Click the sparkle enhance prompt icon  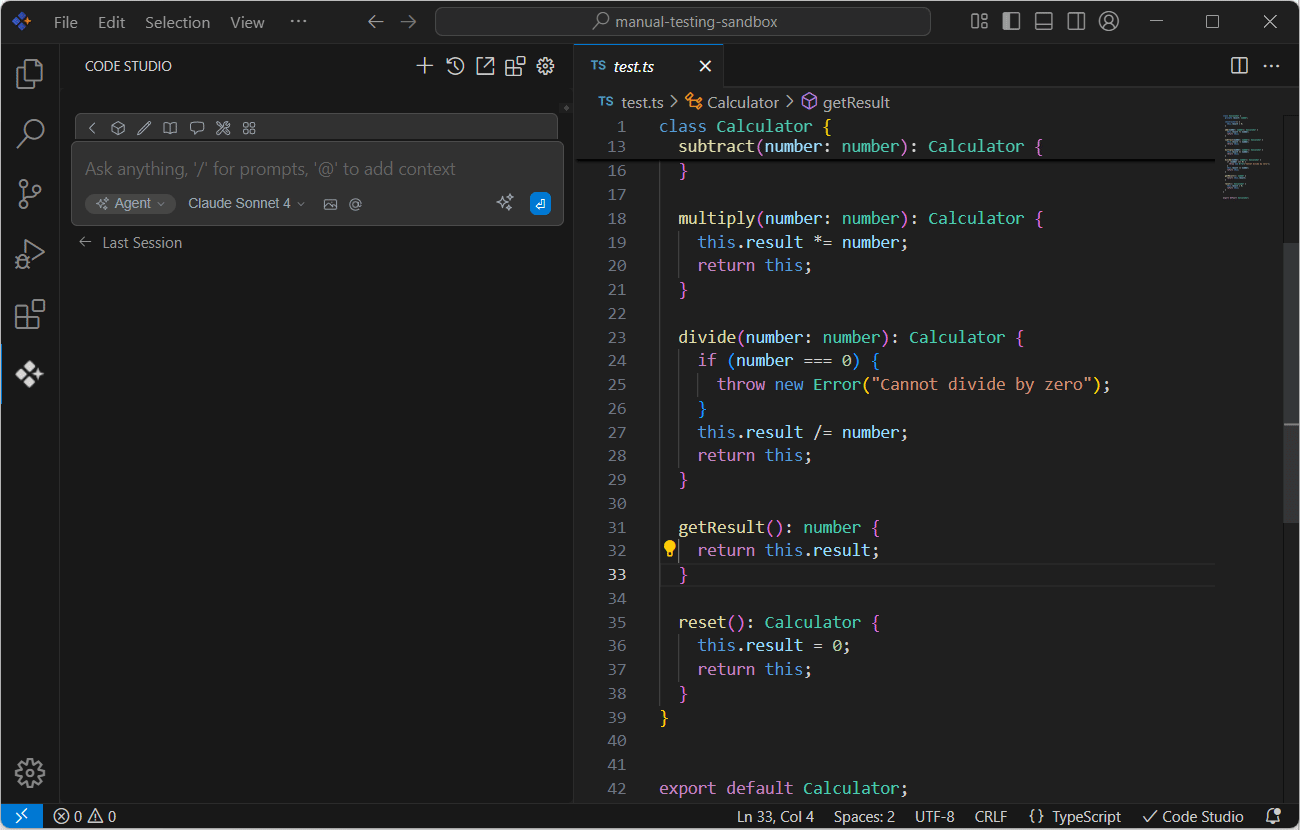pyautogui.click(x=505, y=203)
